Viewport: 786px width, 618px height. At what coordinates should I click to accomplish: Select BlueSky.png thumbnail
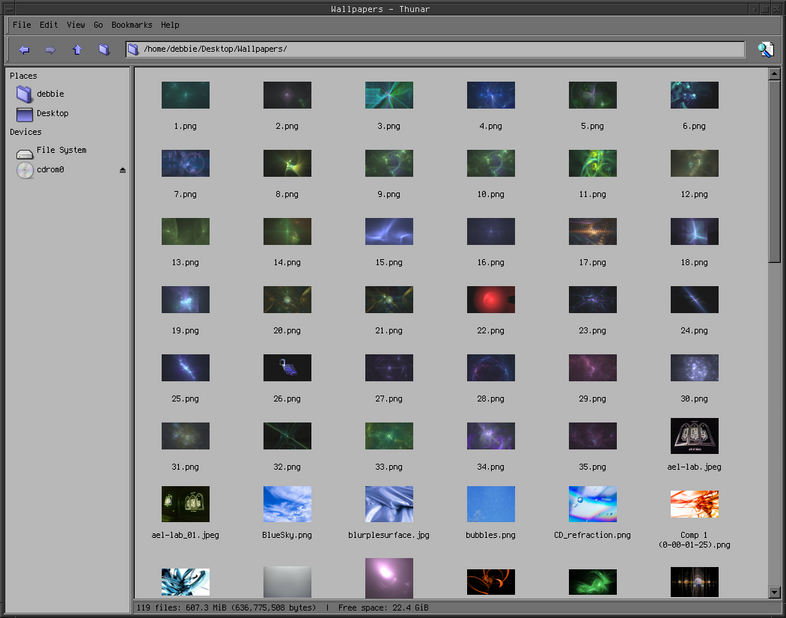point(287,504)
